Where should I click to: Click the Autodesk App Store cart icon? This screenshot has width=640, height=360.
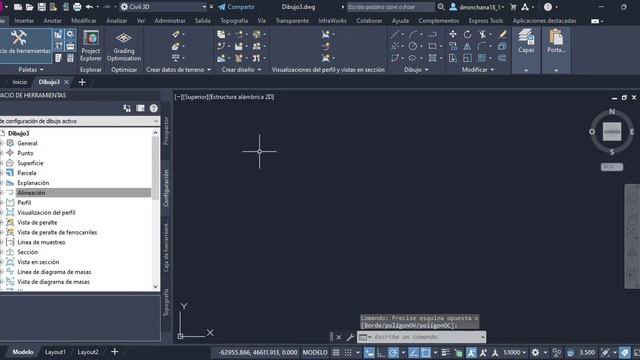pyautogui.click(x=513, y=7)
